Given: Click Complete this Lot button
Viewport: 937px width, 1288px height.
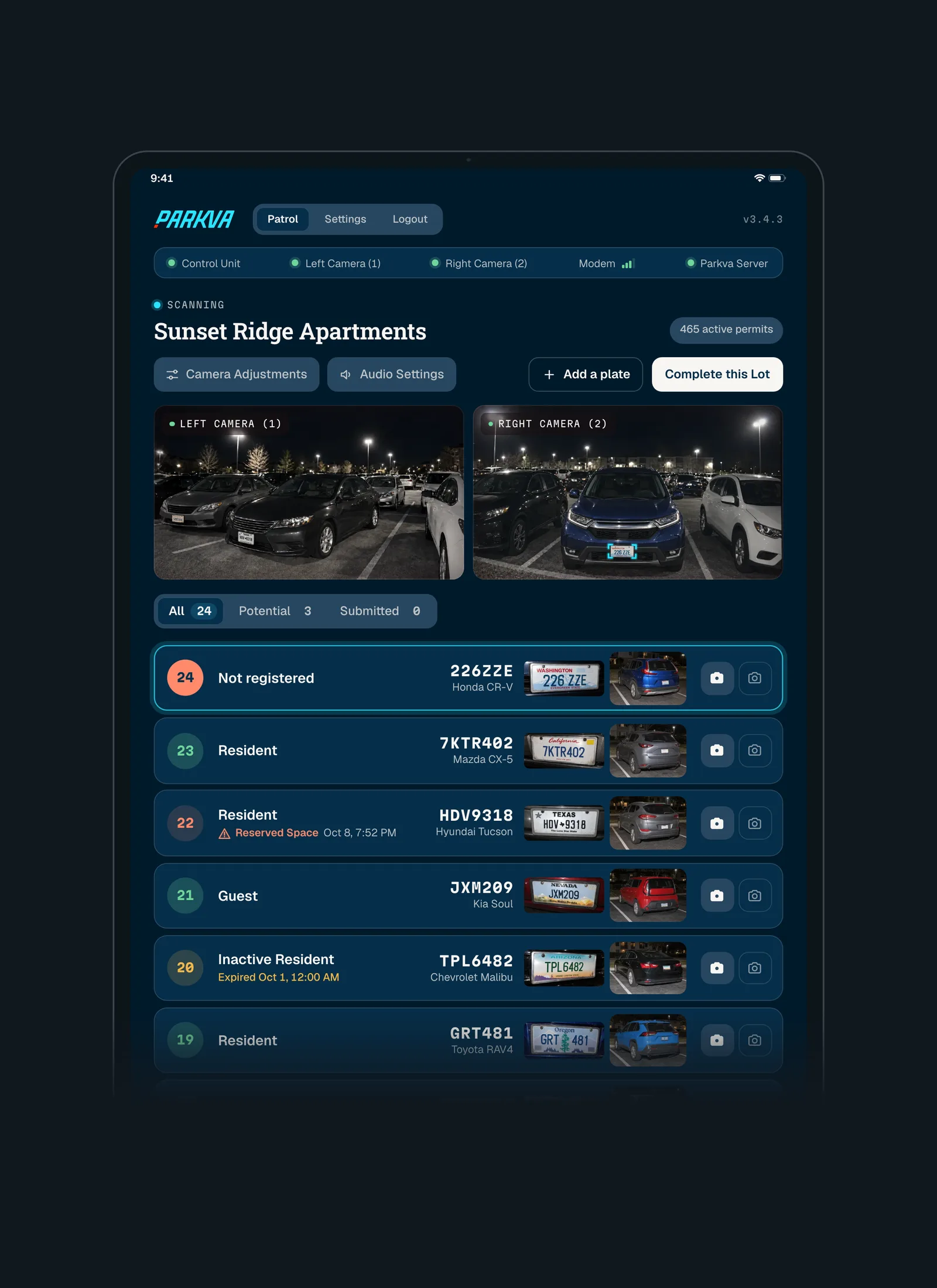Looking at the screenshot, I should 717,374.
